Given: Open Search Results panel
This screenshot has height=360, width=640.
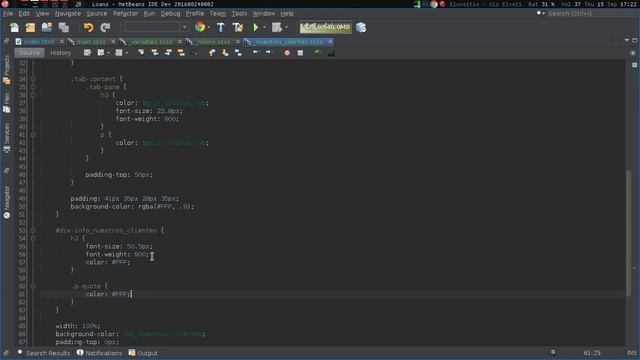Looking at the screenshot, I should pos(44,353).
